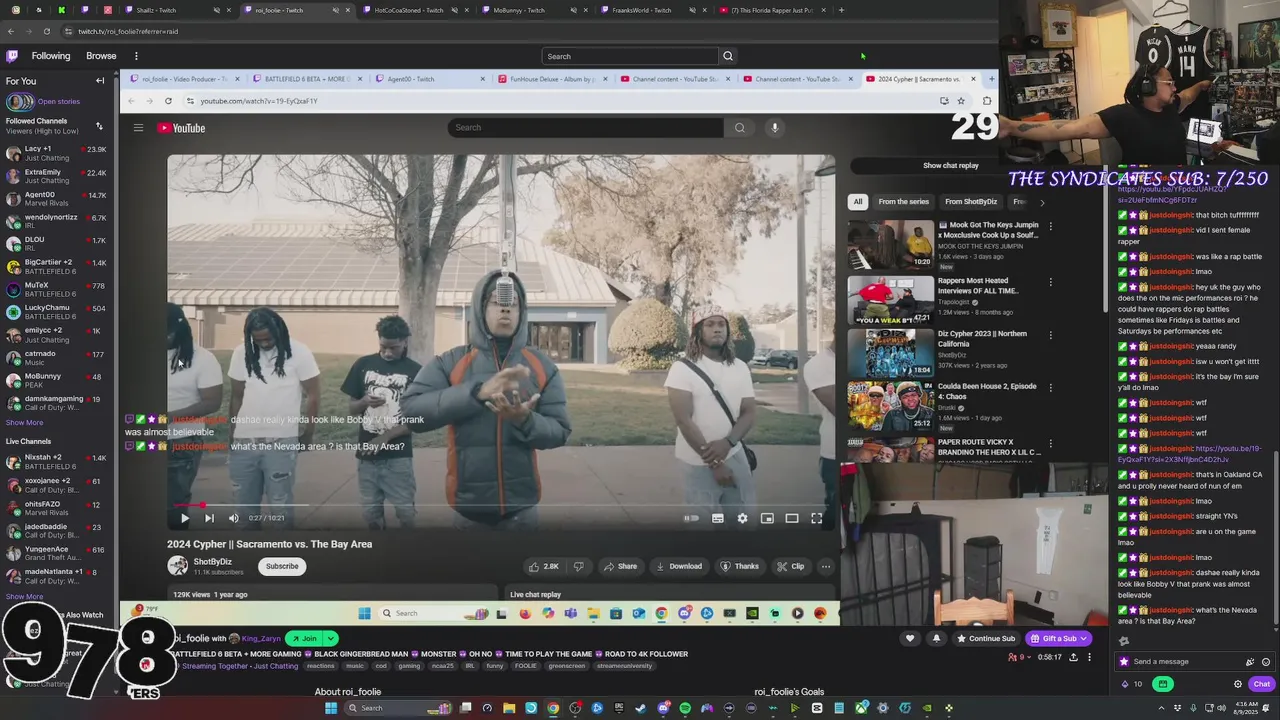Open 'Mook Got The Keys Jumpin' thumbnail
The width and height of the screenshot is (1280, 720).
coord(891,245)
